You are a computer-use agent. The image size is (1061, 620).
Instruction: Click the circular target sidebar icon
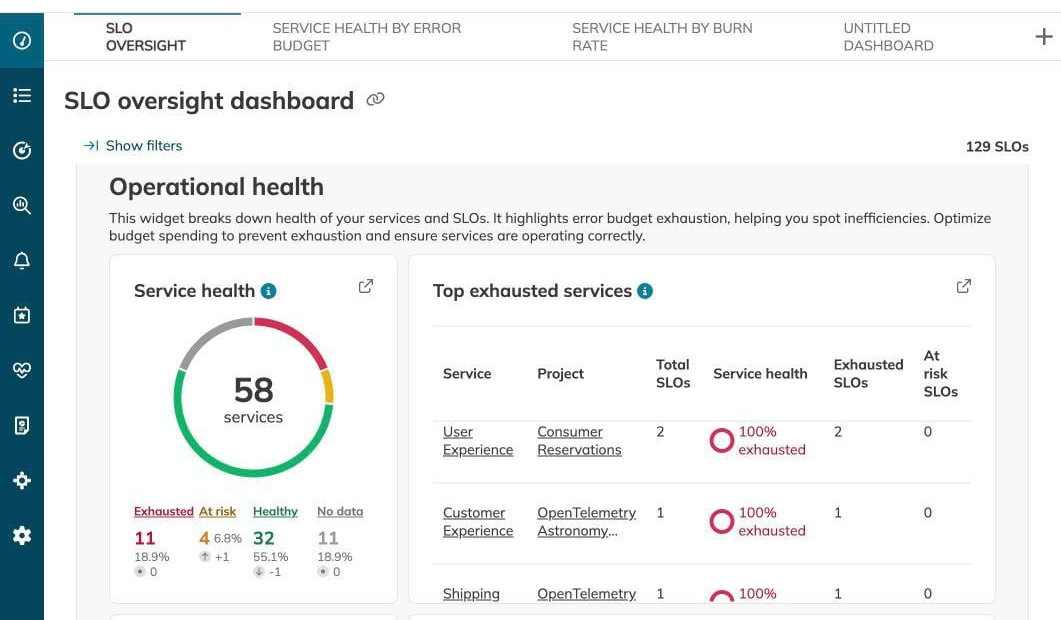tap(22, 150)
